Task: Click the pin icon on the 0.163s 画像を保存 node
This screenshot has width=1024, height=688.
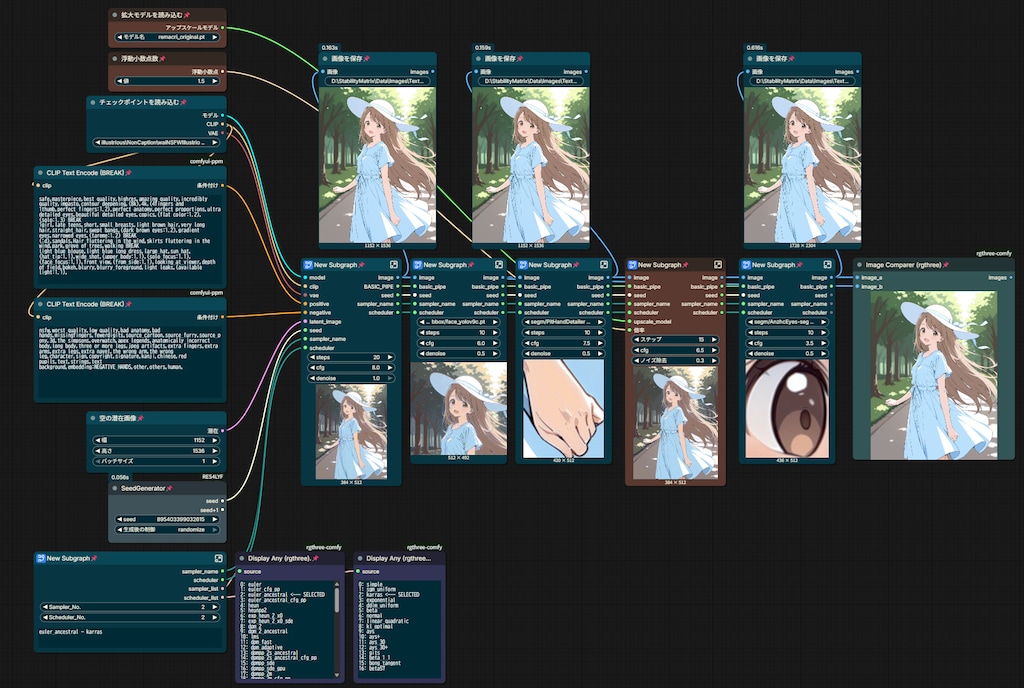Action: click(x=367, y=58)
